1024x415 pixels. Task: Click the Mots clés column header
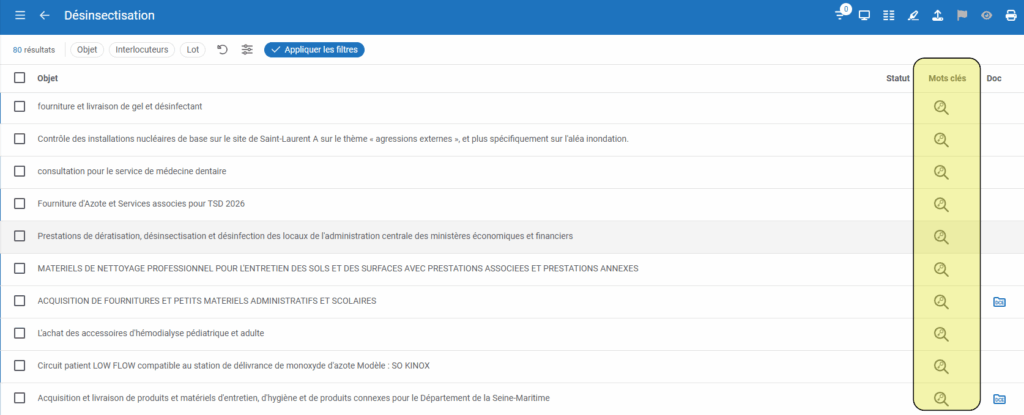click(x=946, y=78)
